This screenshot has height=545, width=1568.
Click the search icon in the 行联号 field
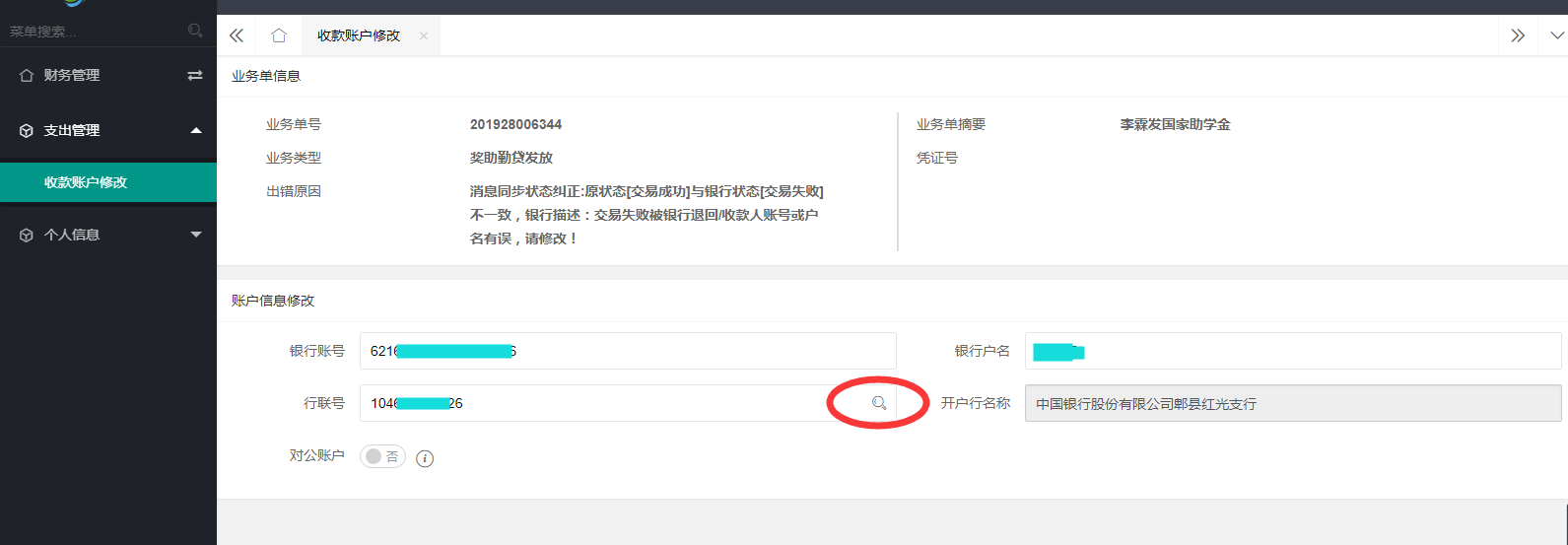878,403
